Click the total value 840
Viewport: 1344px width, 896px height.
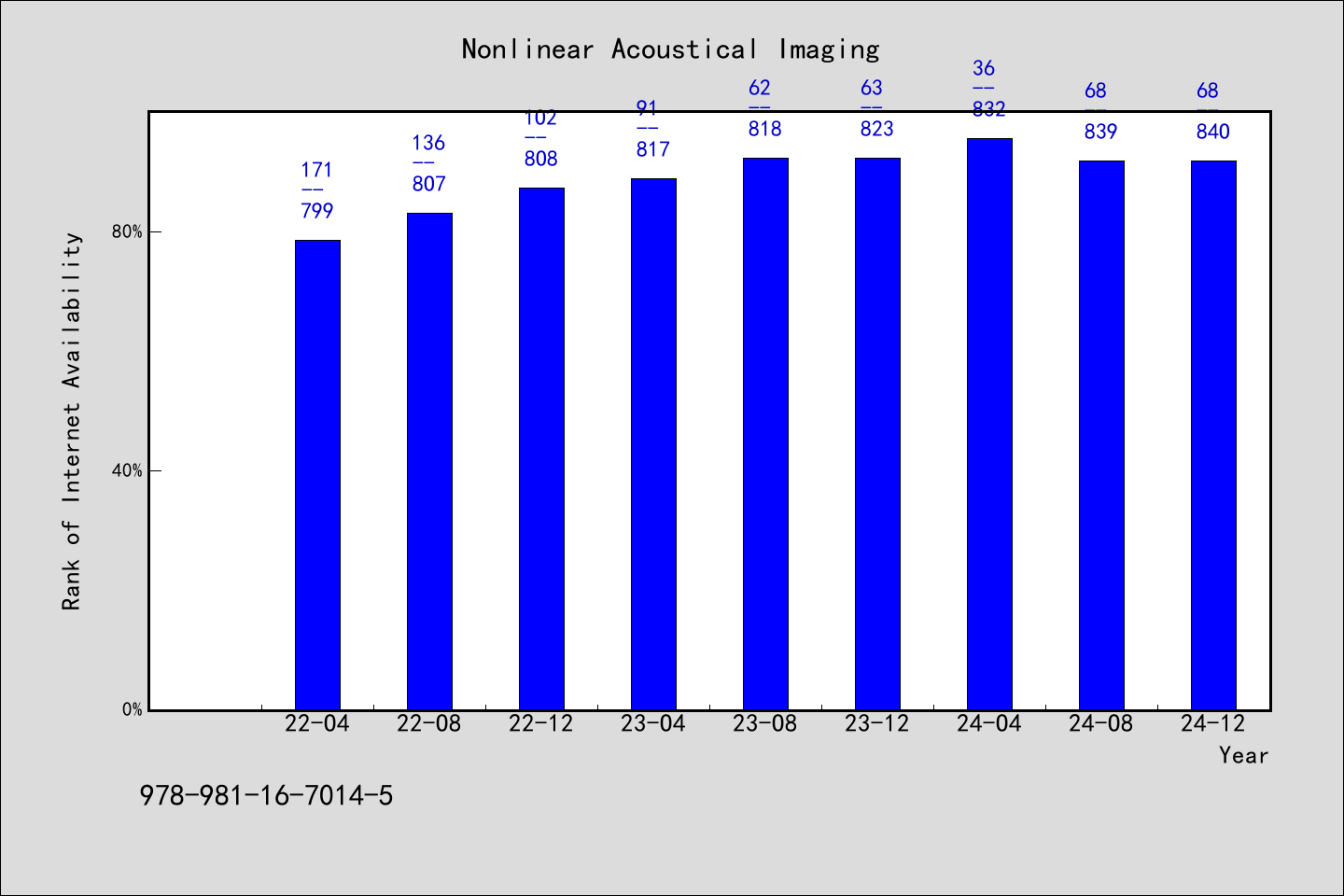[1213, 132]
